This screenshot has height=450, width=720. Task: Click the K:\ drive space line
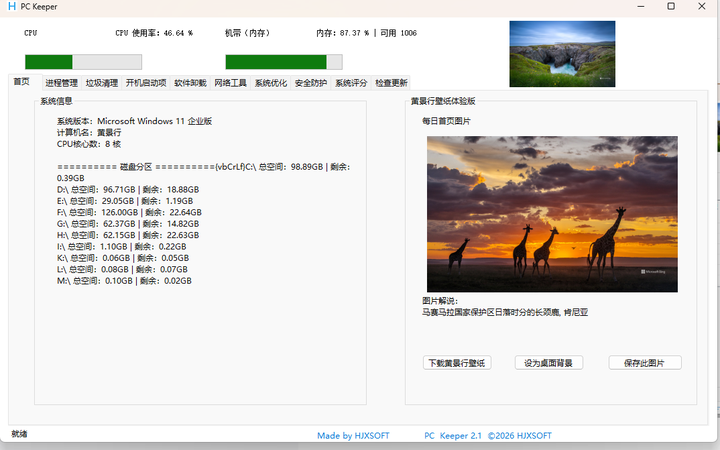pos(123,258)
